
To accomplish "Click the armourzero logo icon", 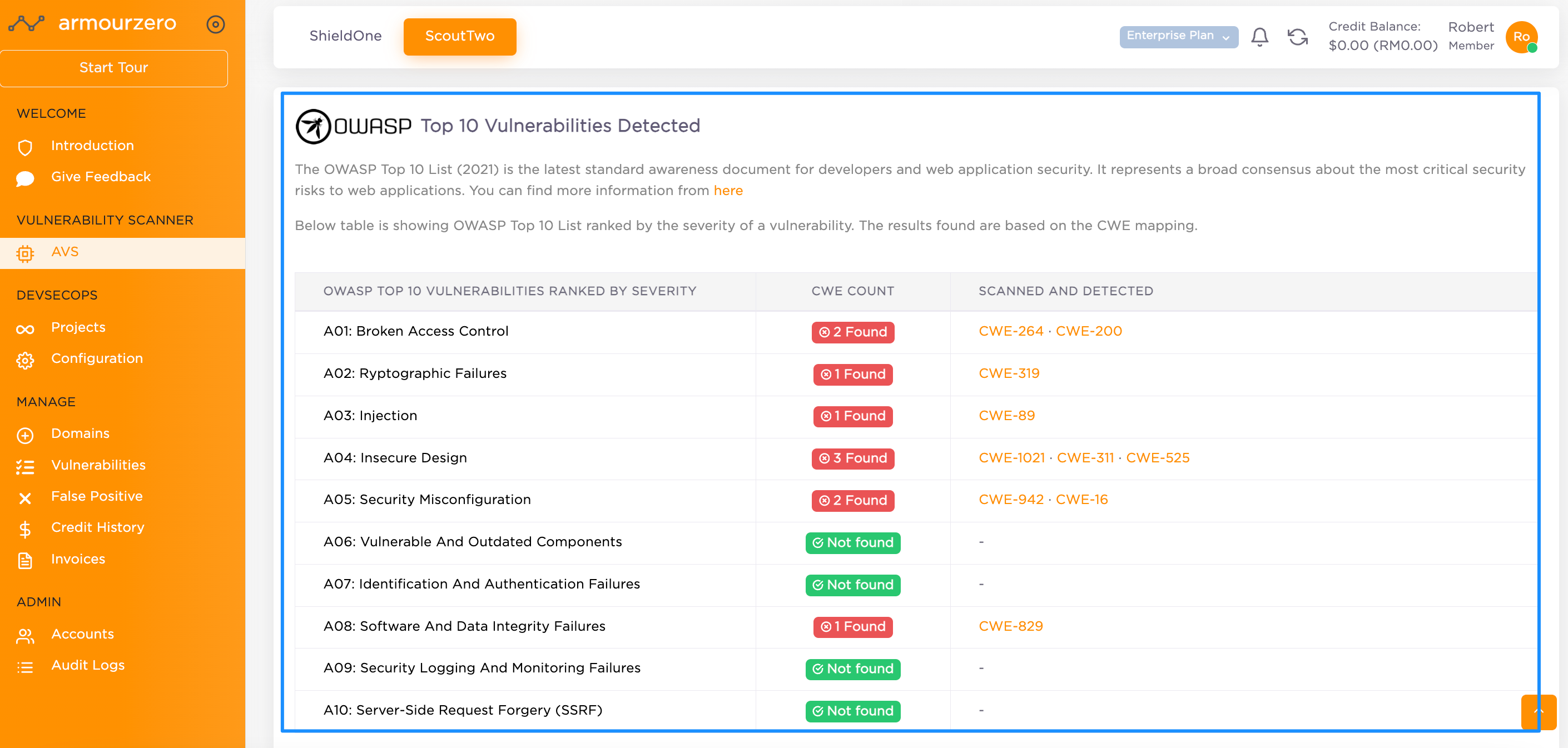I will (x=26, y=24).
